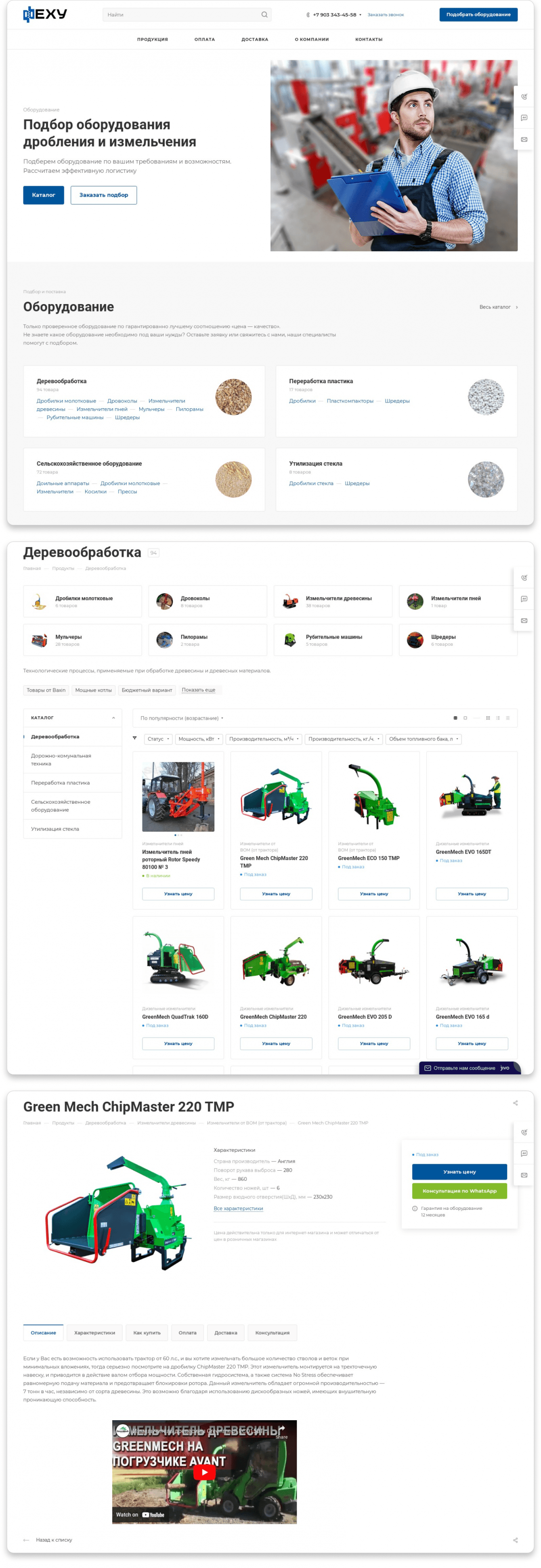
Task: Click the magnifier search icon
Action: pyautogui.click(x=264, y=15)
